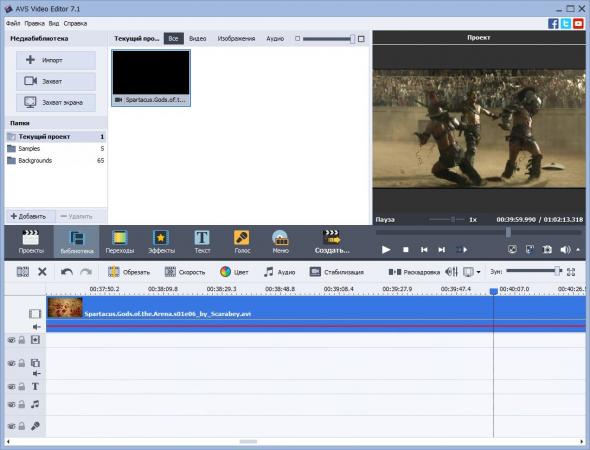Open the Переходы (Transitions) section
The image size is (590, 450).
pos(120,242)
